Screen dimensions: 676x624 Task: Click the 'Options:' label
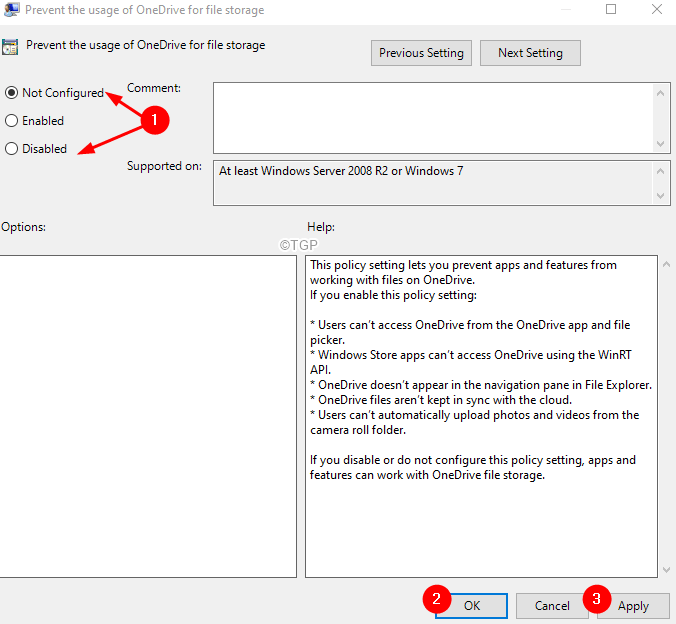point(23,227)
